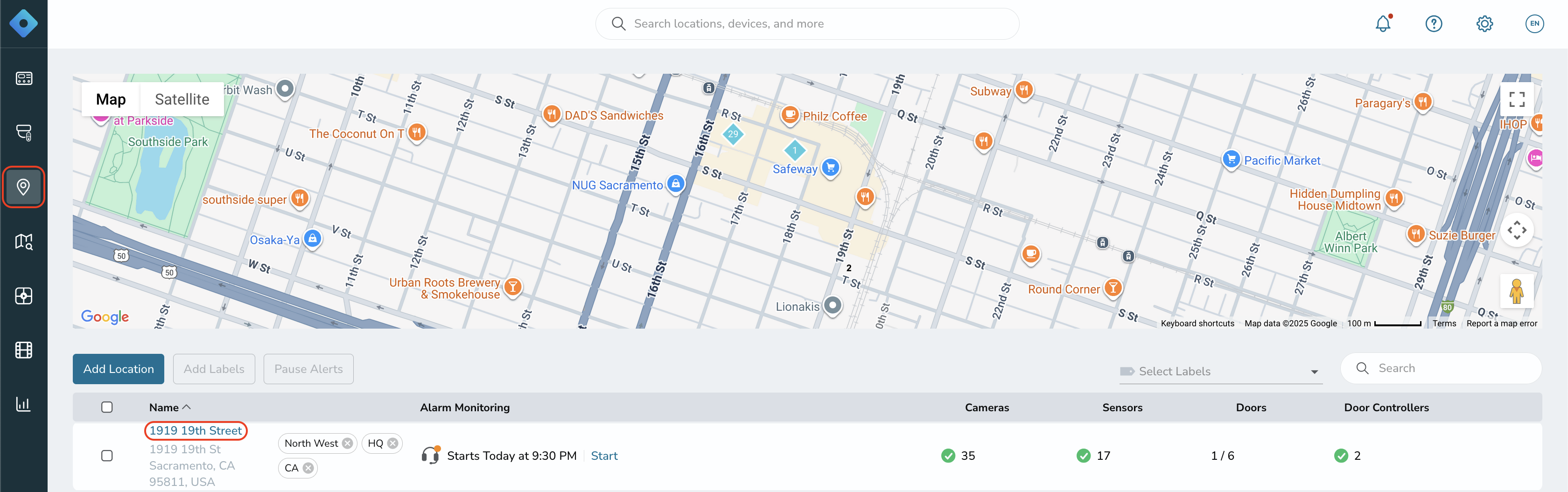The height and width of the screenshot is (492, 1568).
Task: Click the NUG Sacramento map pin
Action: tap(676, 184)
